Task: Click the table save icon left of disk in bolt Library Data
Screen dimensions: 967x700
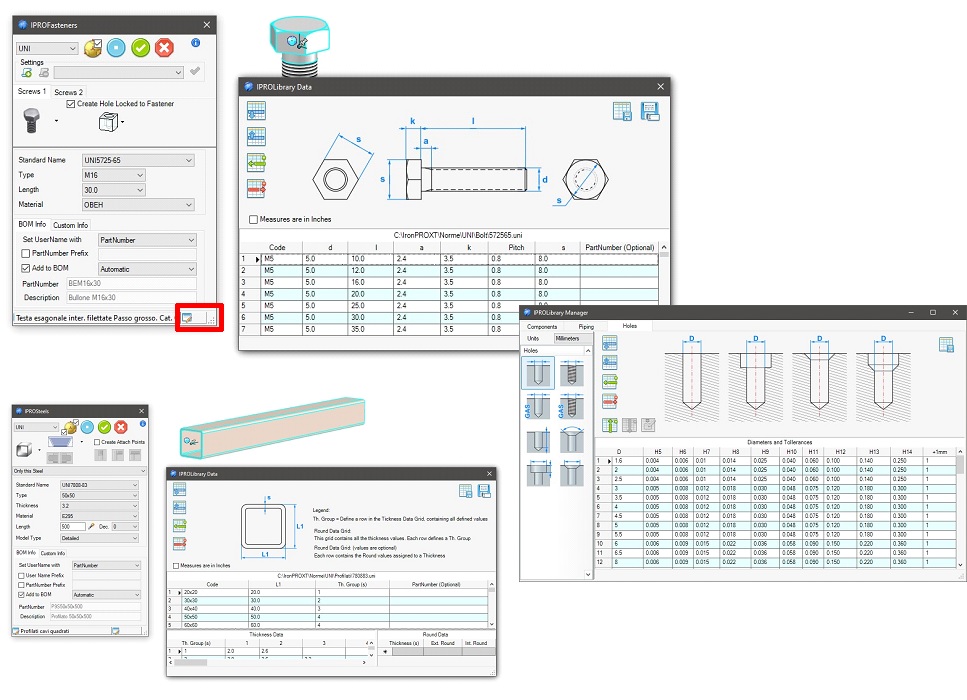Action: click(x=622, y=112)
